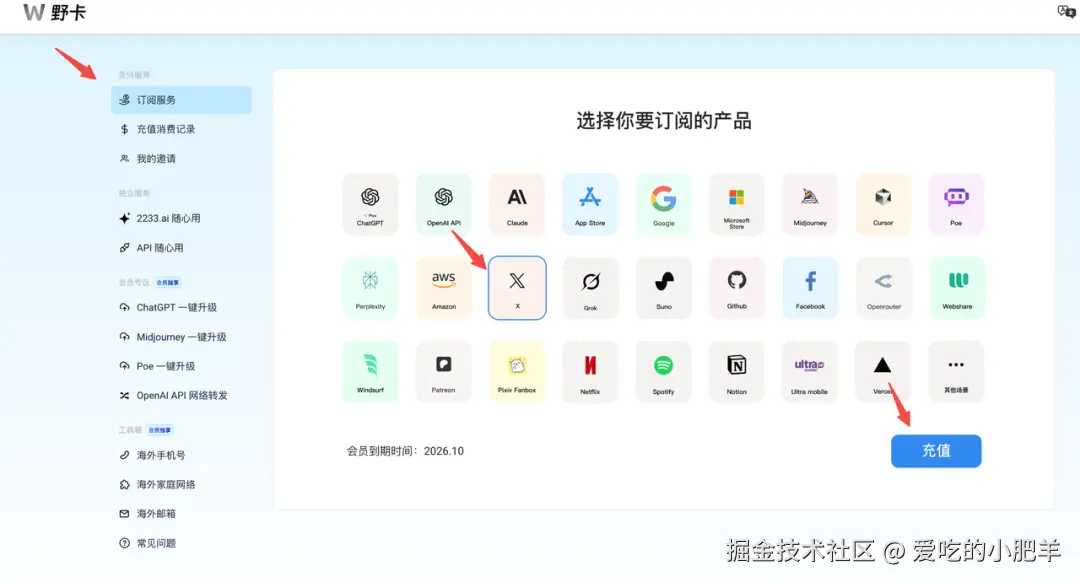Pick the Webshare tile
This screenshot has width=1080, height=583.
(957, 288)
